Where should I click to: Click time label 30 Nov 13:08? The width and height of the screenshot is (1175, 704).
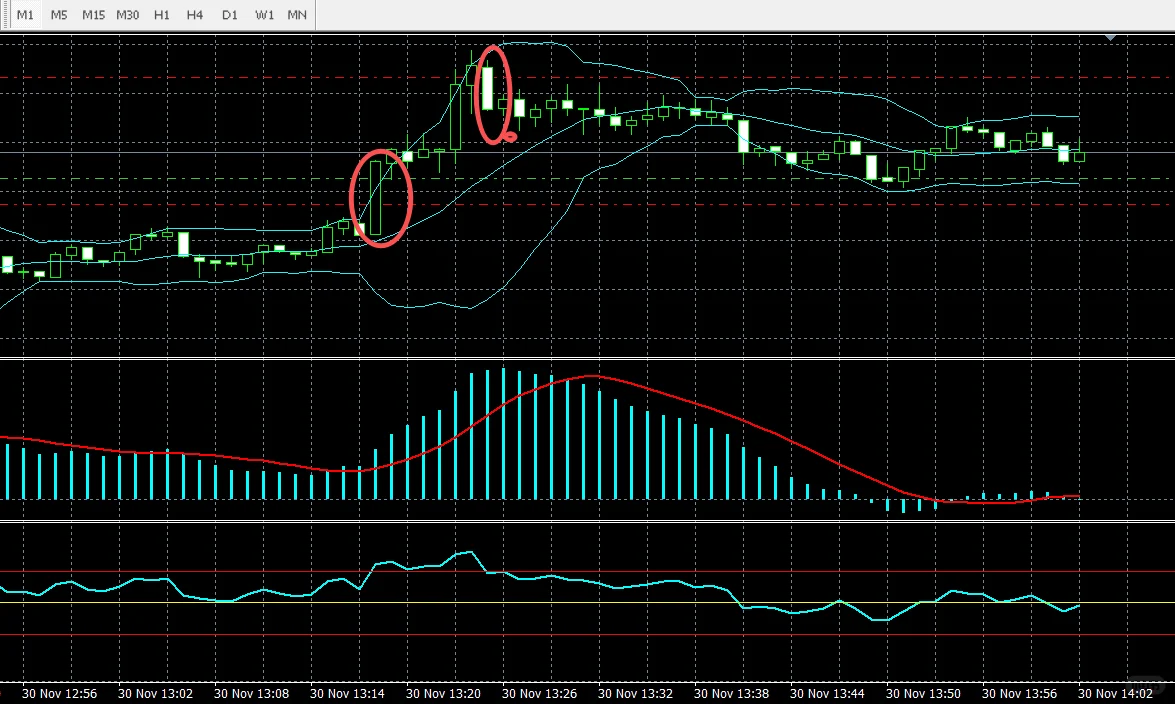pos(251,694)
